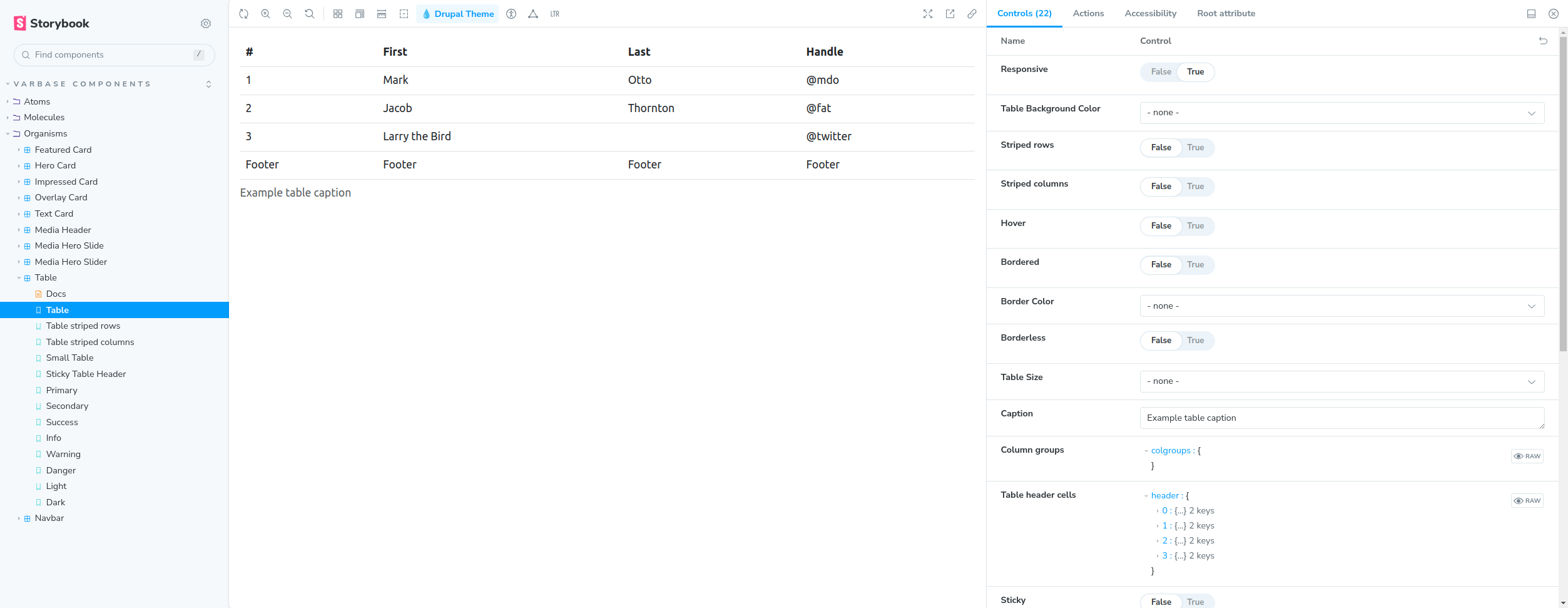Set Striped columns to True
The image size is (1568, 608).
click(1195, 187)
